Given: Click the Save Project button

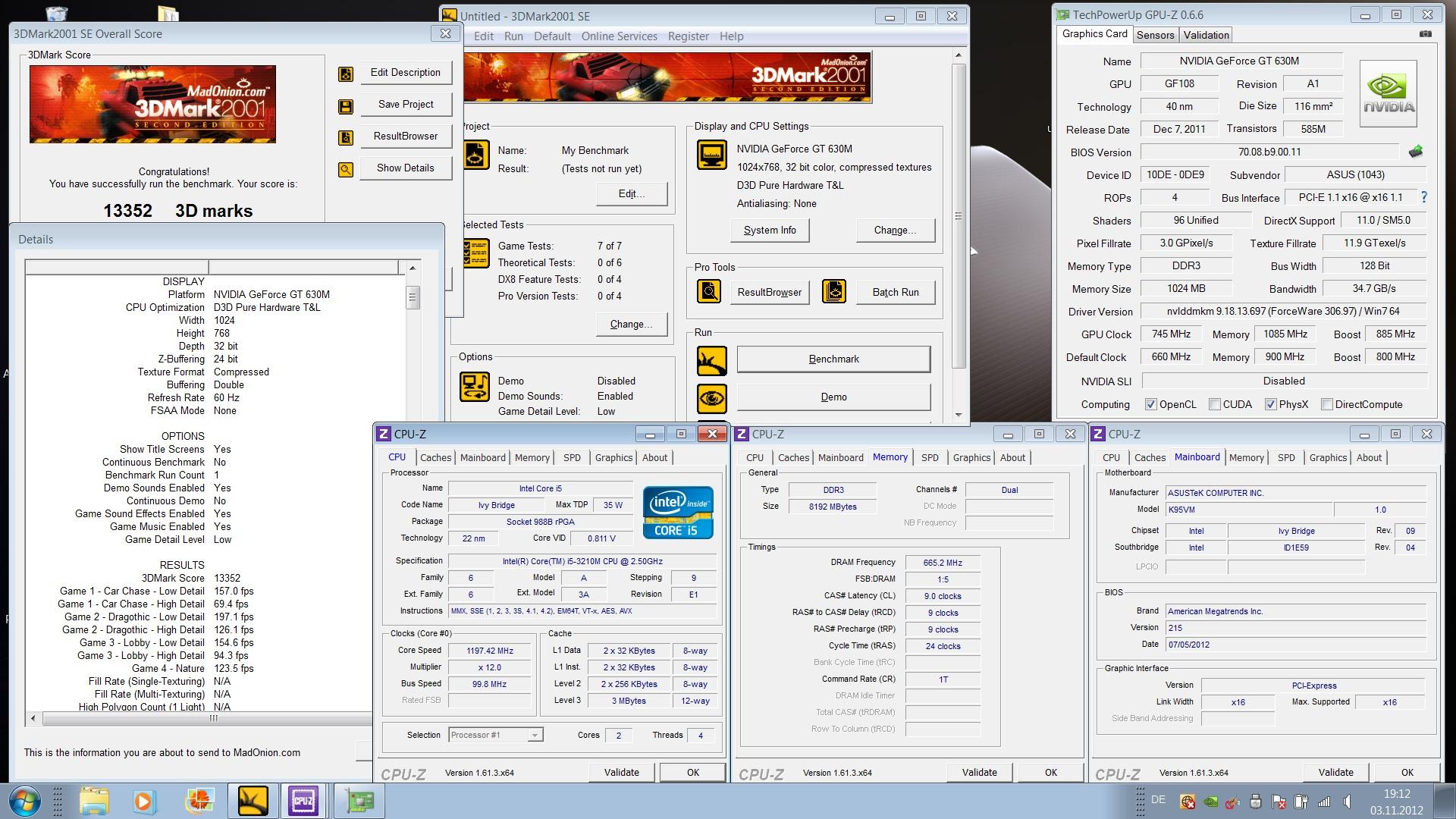Looking at the screenshot, I should click(x=406, y=105).
